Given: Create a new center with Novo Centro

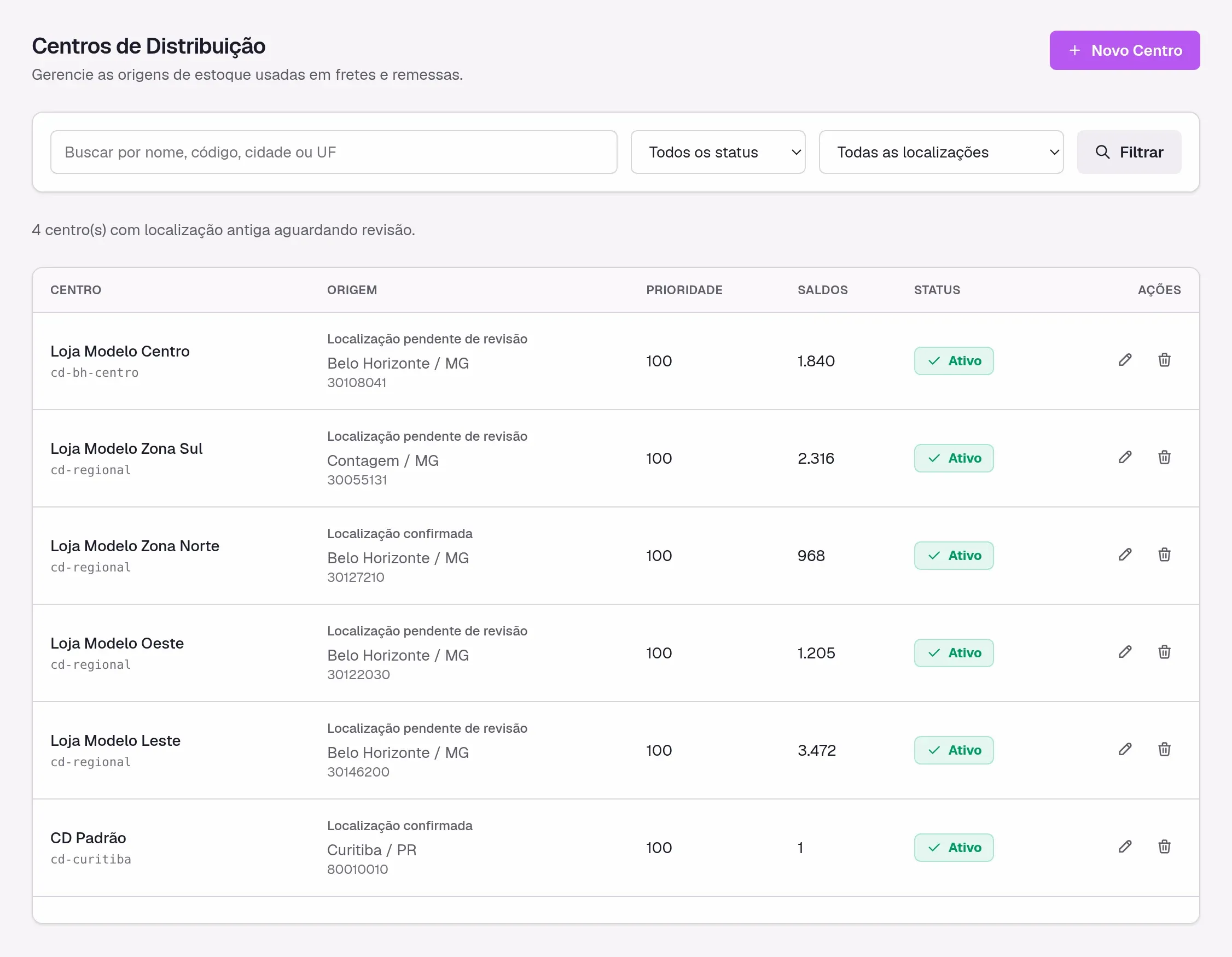Looking at the screenshot, I should point(1124,50).
